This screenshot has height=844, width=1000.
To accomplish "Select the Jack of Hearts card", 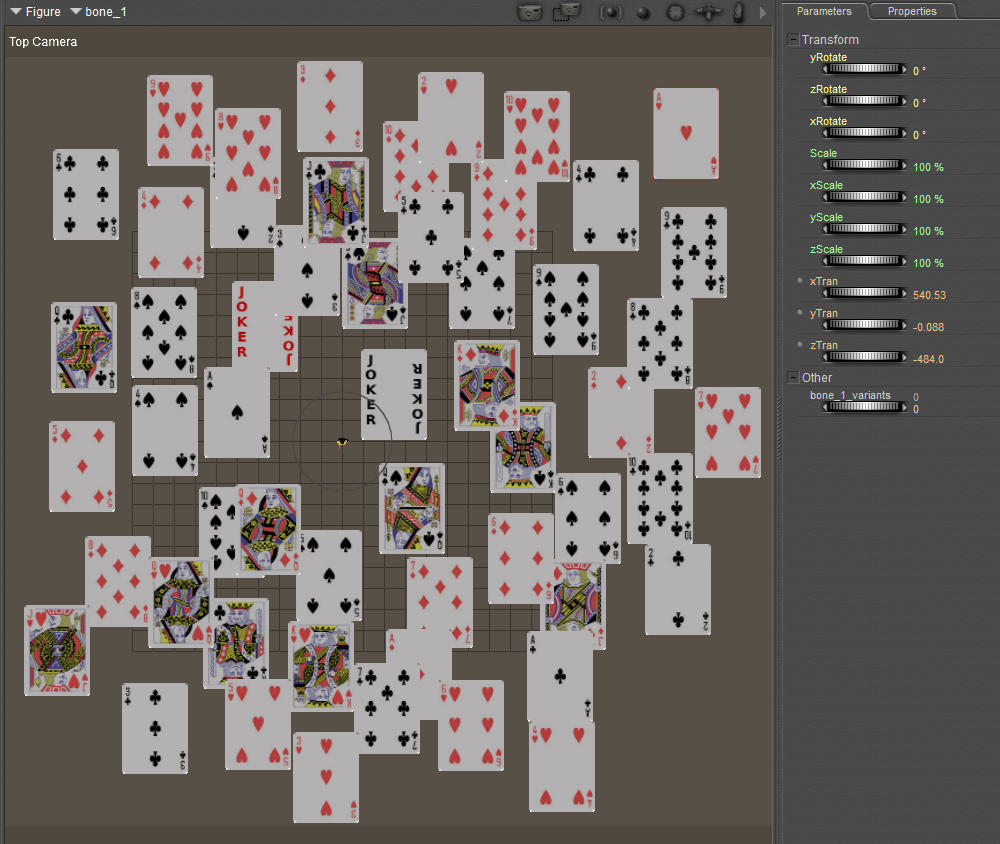I will click(56, 650).
